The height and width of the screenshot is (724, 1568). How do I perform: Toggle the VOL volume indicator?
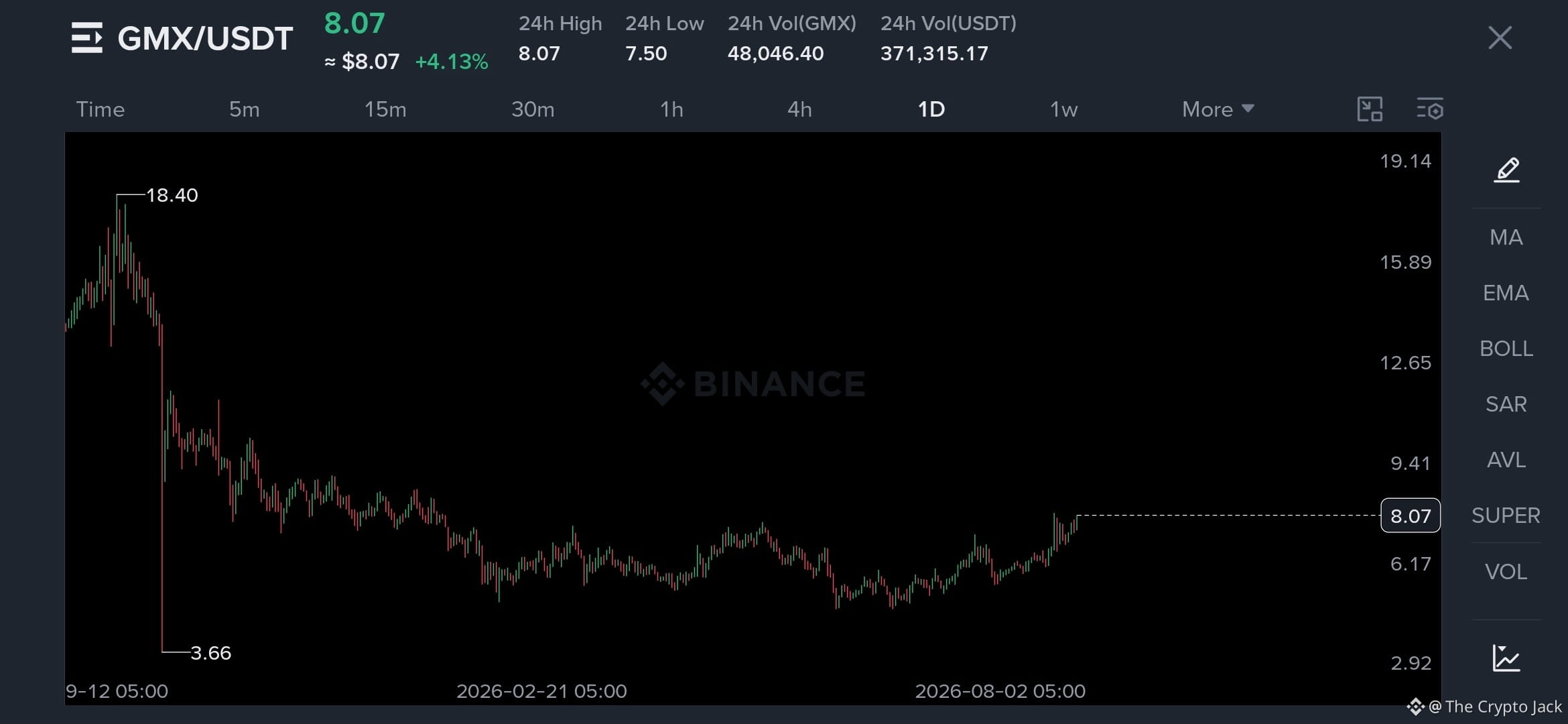[x=1506, y=572]
